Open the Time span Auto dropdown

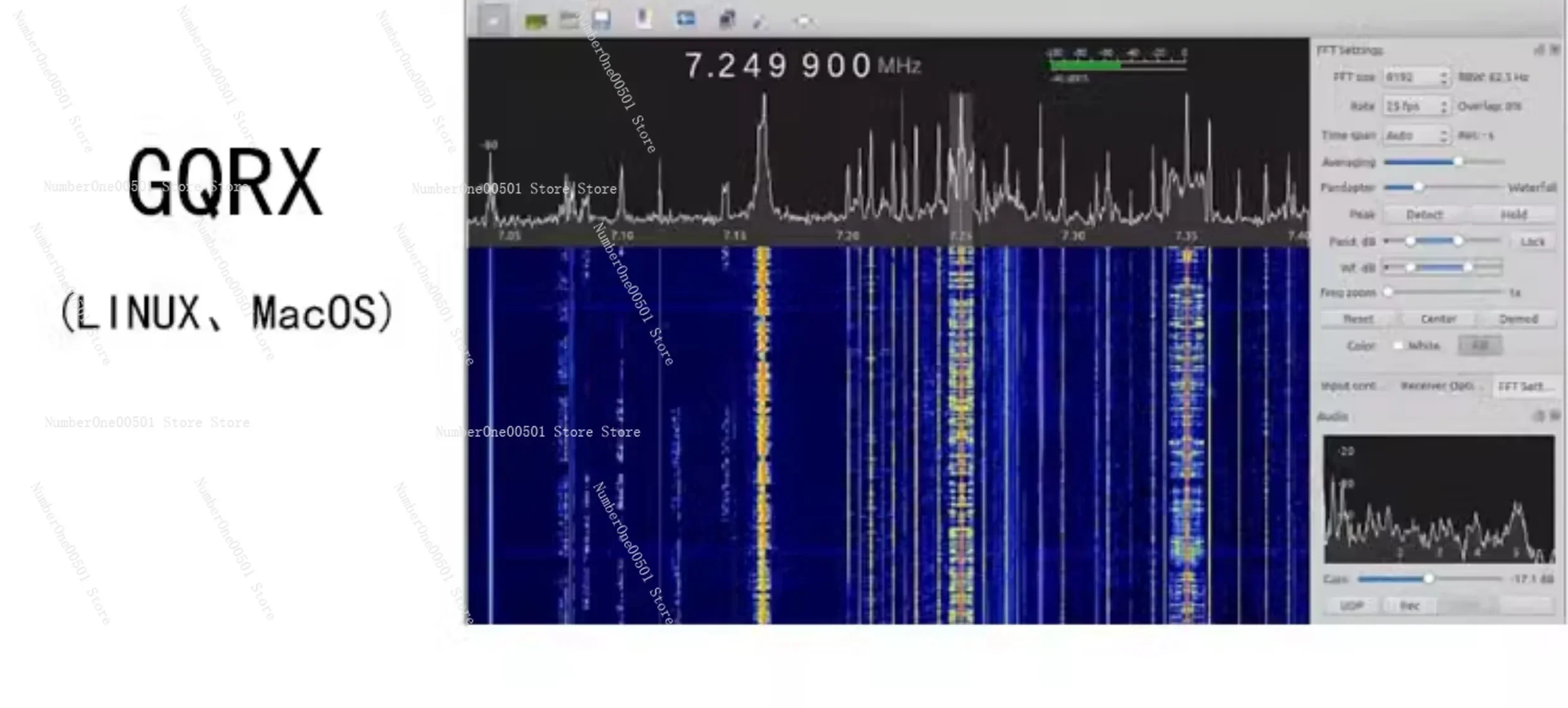(1416, 135)
